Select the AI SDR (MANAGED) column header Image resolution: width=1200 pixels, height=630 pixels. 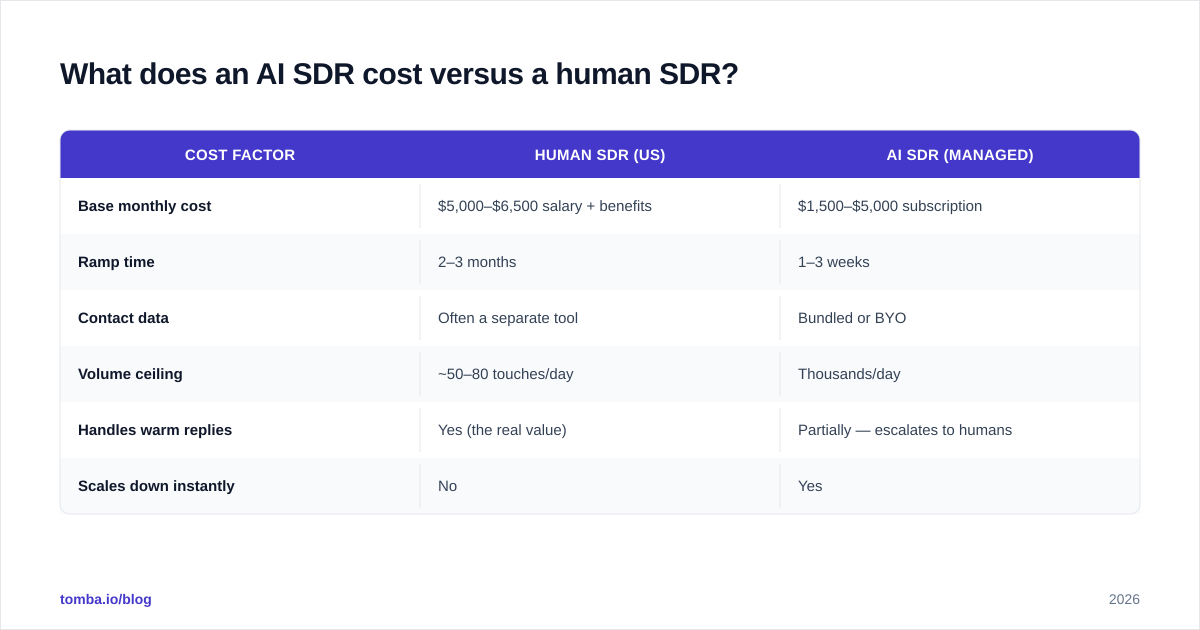pos(960,155)
